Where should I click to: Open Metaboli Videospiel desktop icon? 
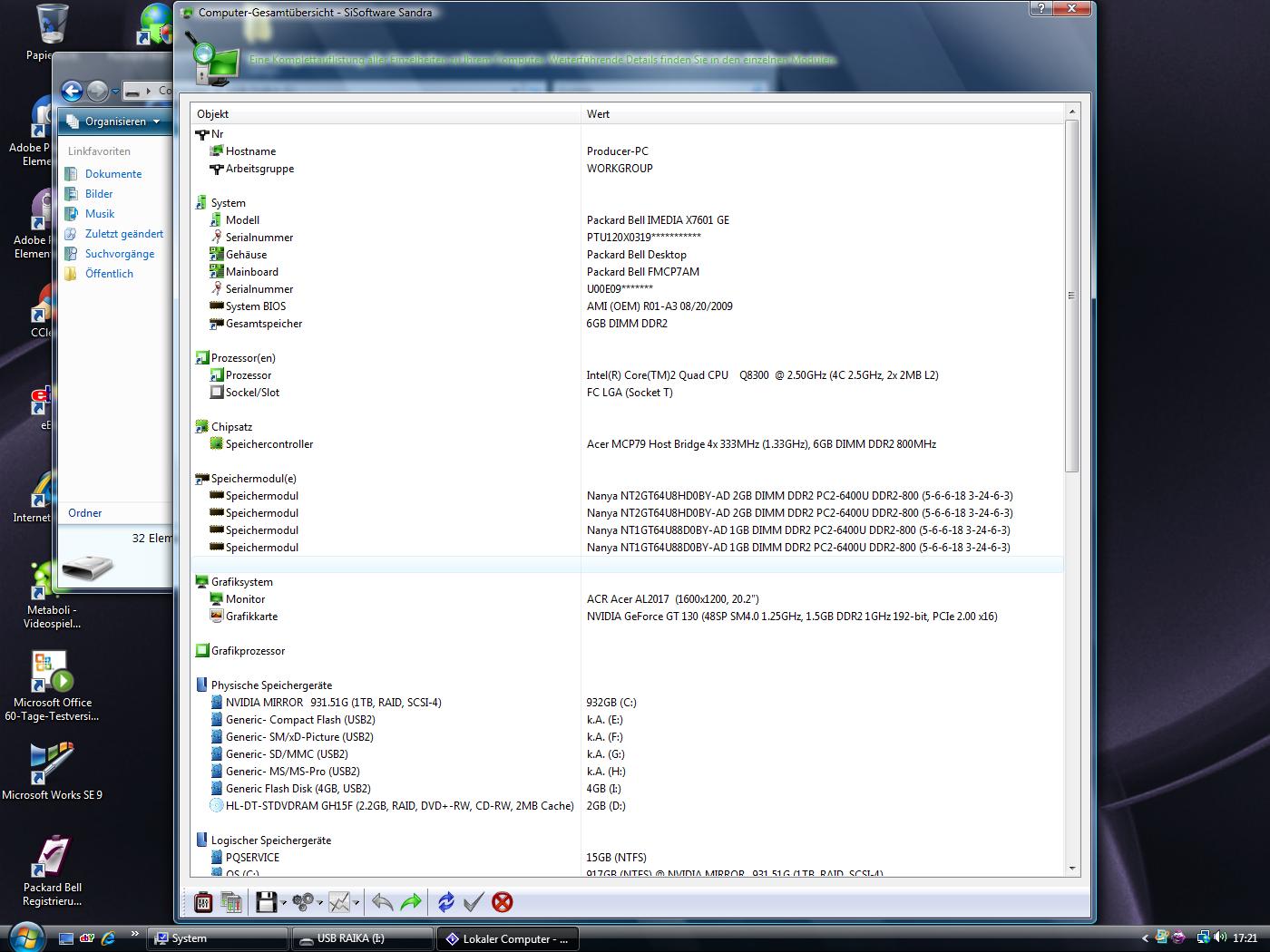pyautogui.click(x=52, y=595)
